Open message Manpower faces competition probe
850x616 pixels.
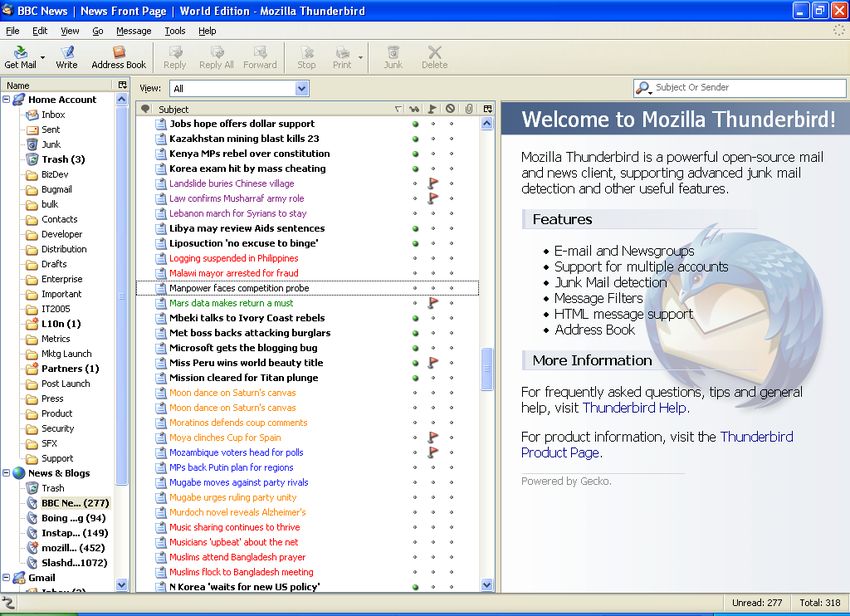point(307,288)
